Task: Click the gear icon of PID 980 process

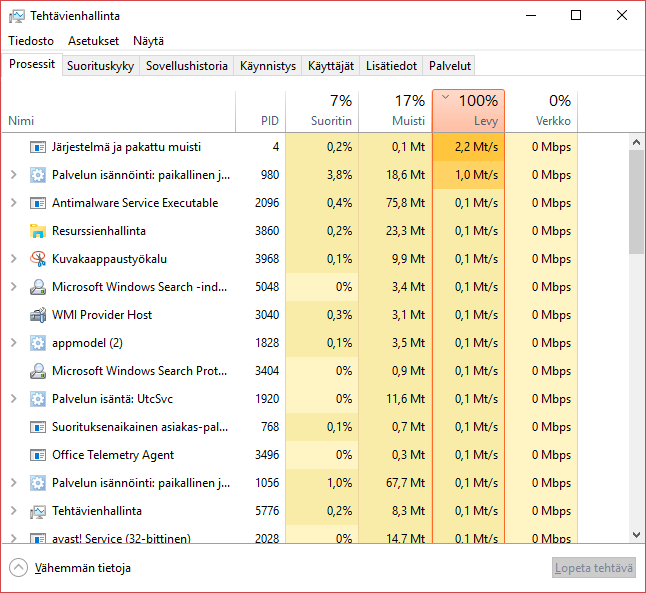Action: pyautogui.click(x=37, y=175)
